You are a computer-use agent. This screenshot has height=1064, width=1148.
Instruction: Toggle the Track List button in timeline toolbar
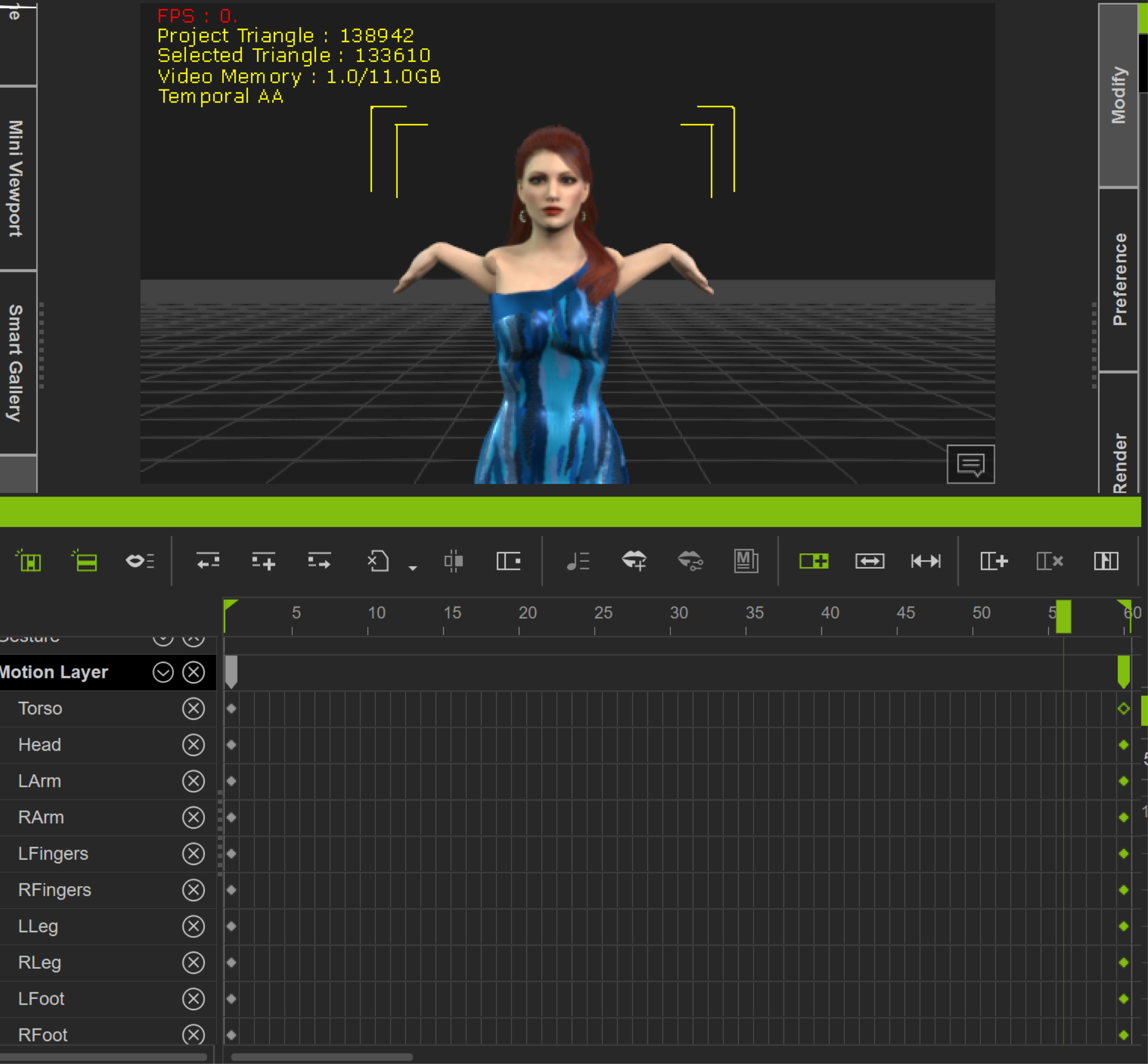[x=28, y=560]
